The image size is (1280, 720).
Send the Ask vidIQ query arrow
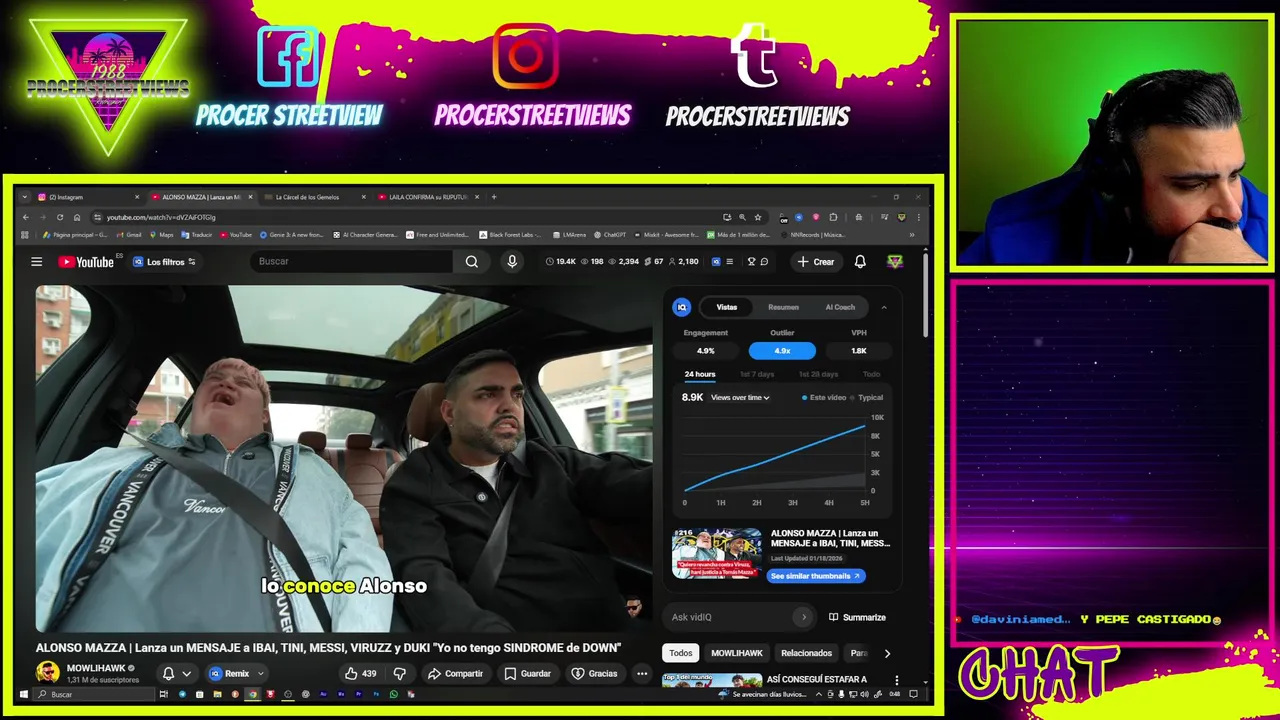pyautogui.click(x=803, y=617)
